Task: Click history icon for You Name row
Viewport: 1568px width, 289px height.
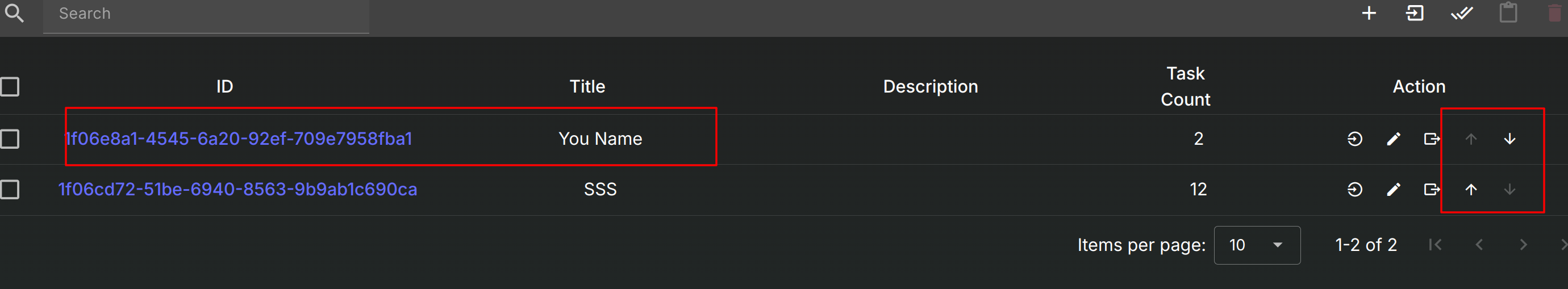Action: [1354, 139]
